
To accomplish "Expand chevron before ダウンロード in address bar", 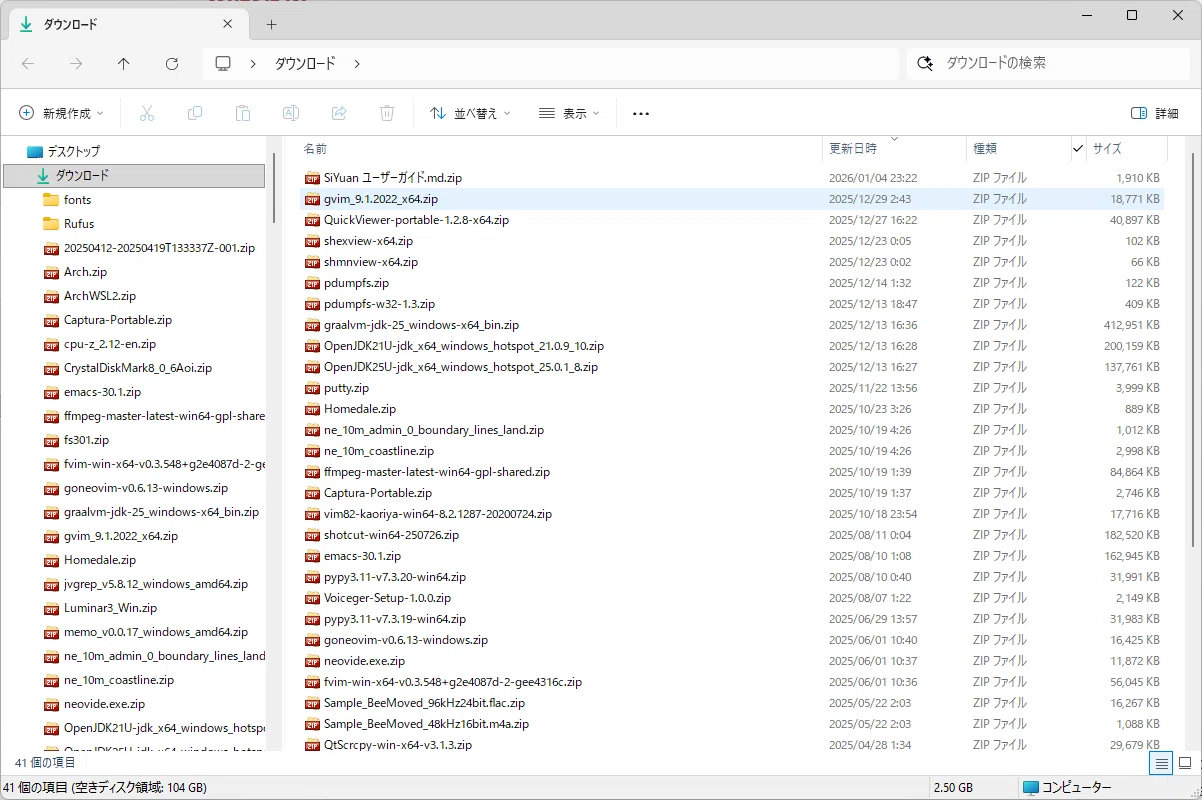I will (253, 63).
